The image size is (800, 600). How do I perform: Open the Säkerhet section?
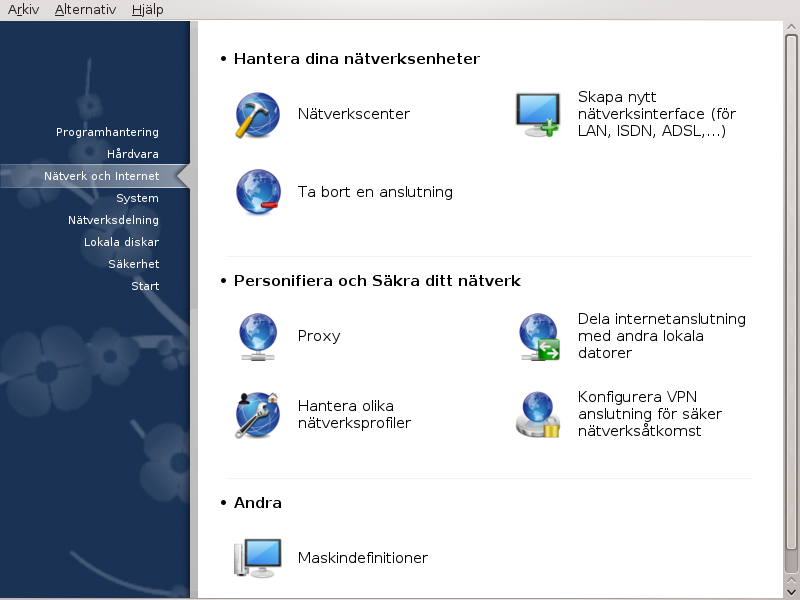pyautogui.click(x=134, y=264)
